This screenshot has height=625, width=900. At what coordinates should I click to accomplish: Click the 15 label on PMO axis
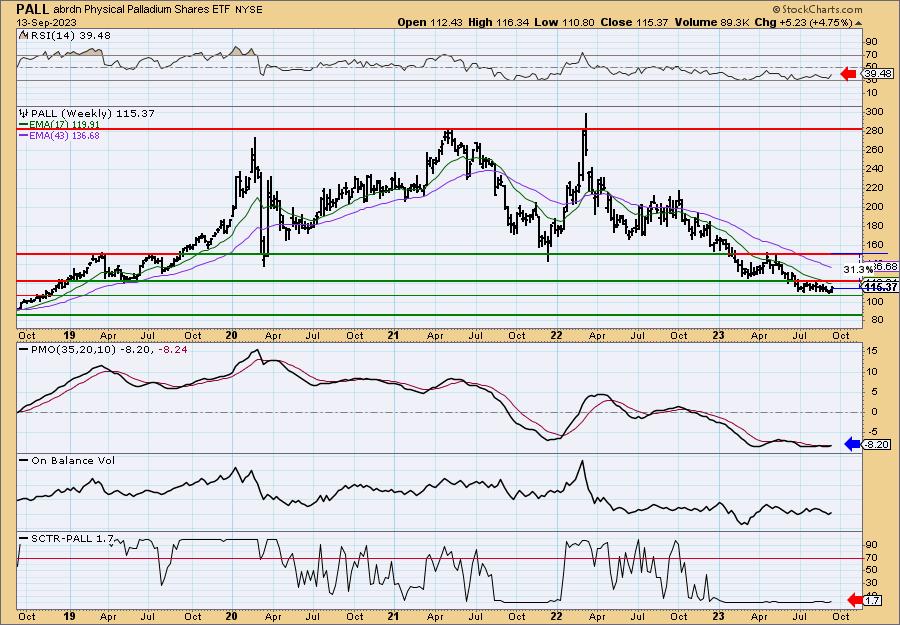pos(871,351)
